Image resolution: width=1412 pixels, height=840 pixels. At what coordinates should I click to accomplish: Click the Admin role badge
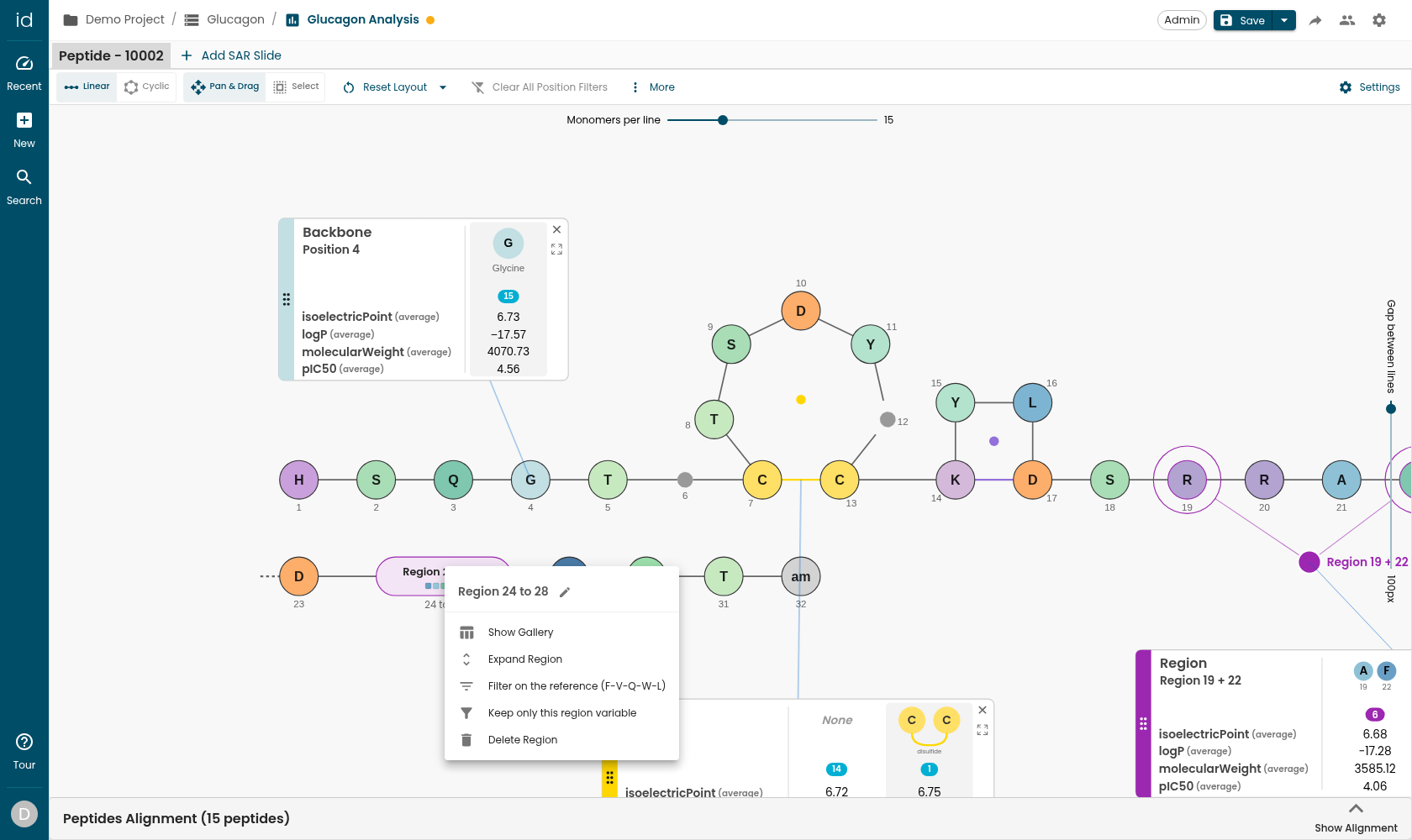tap(1182, 20)
